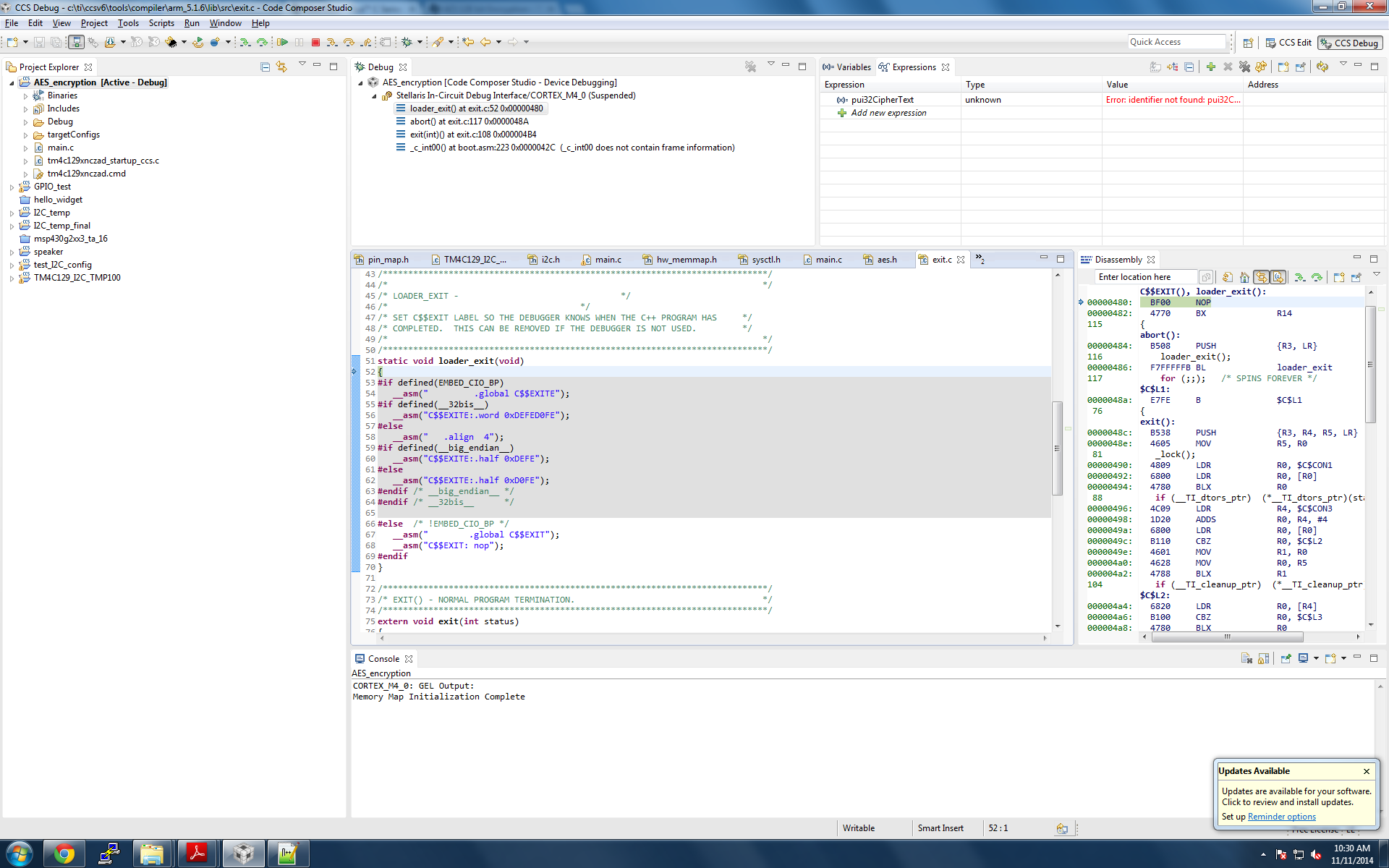The image size is (1389, 868).
Task: Click the Step Return toolbar icon
Action: coord(367,43)
